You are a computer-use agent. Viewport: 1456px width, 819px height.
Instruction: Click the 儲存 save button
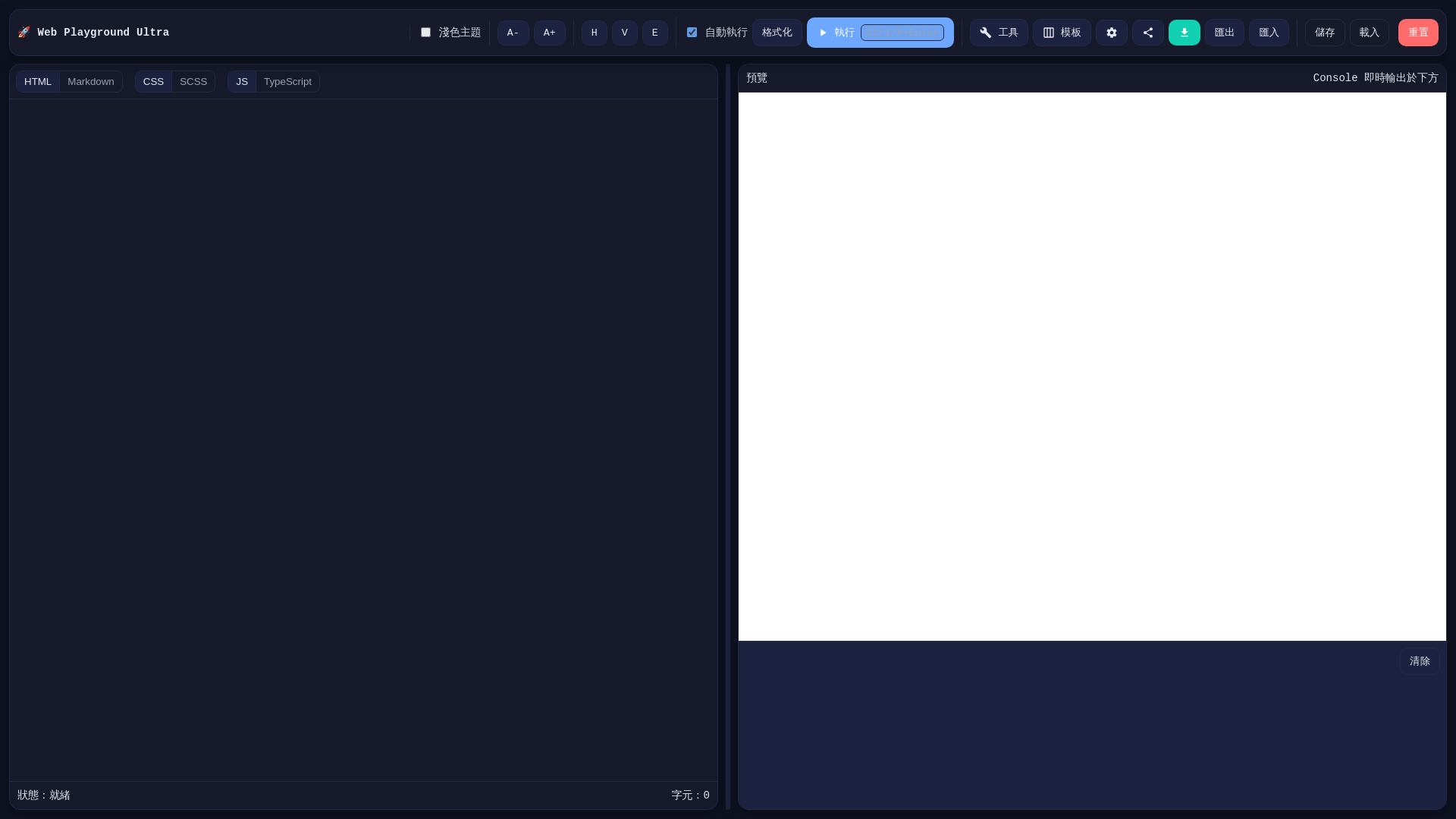1325,33
